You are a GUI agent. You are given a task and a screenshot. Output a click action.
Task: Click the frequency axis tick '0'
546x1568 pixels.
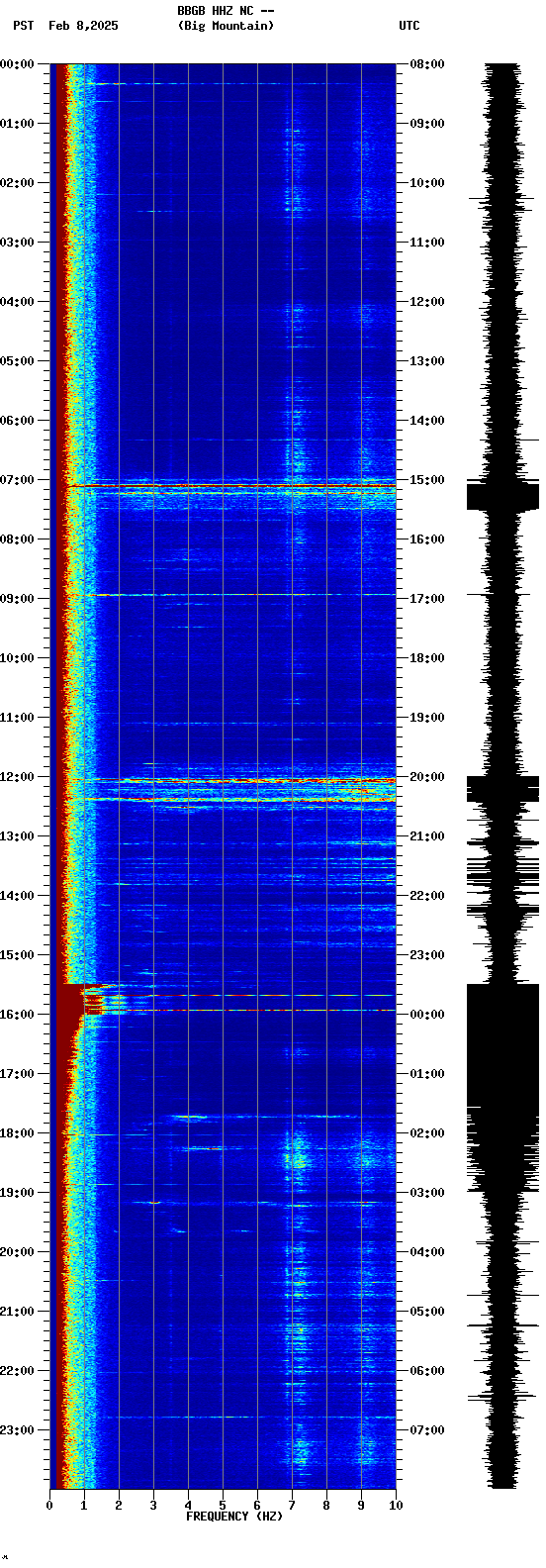point(49,1506)
